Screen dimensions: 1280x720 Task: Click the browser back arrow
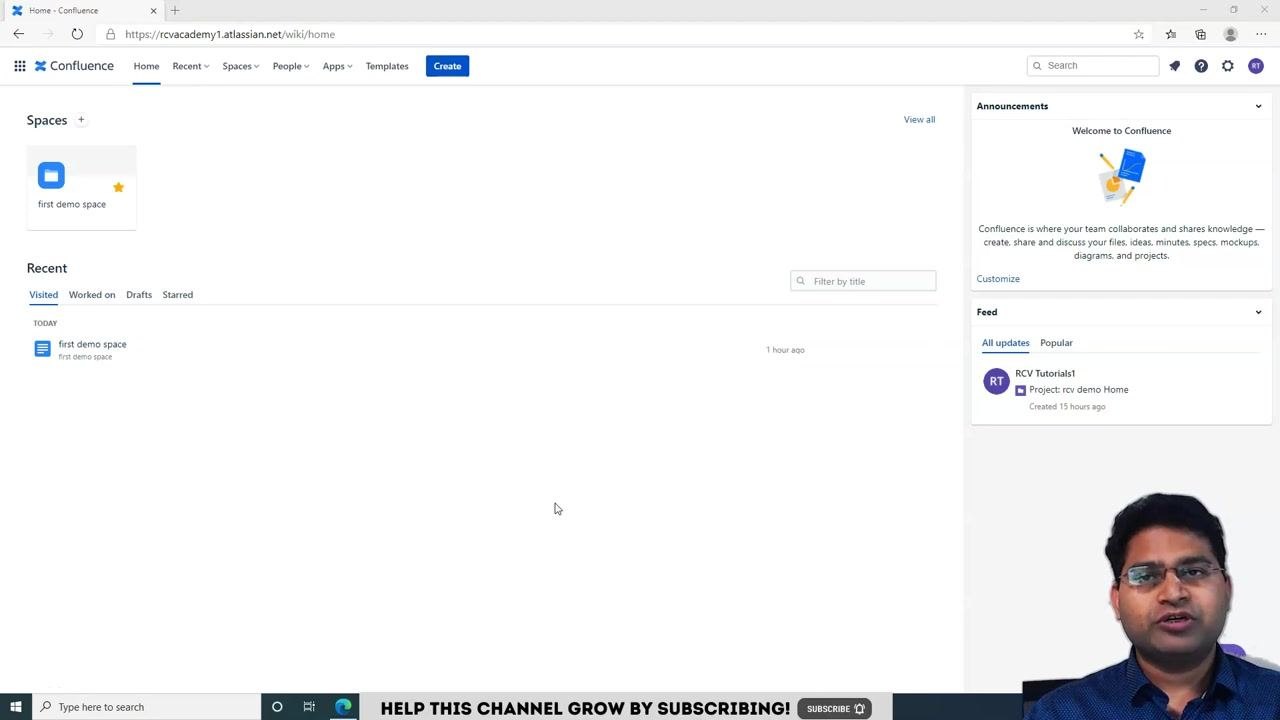pos(18,34)
